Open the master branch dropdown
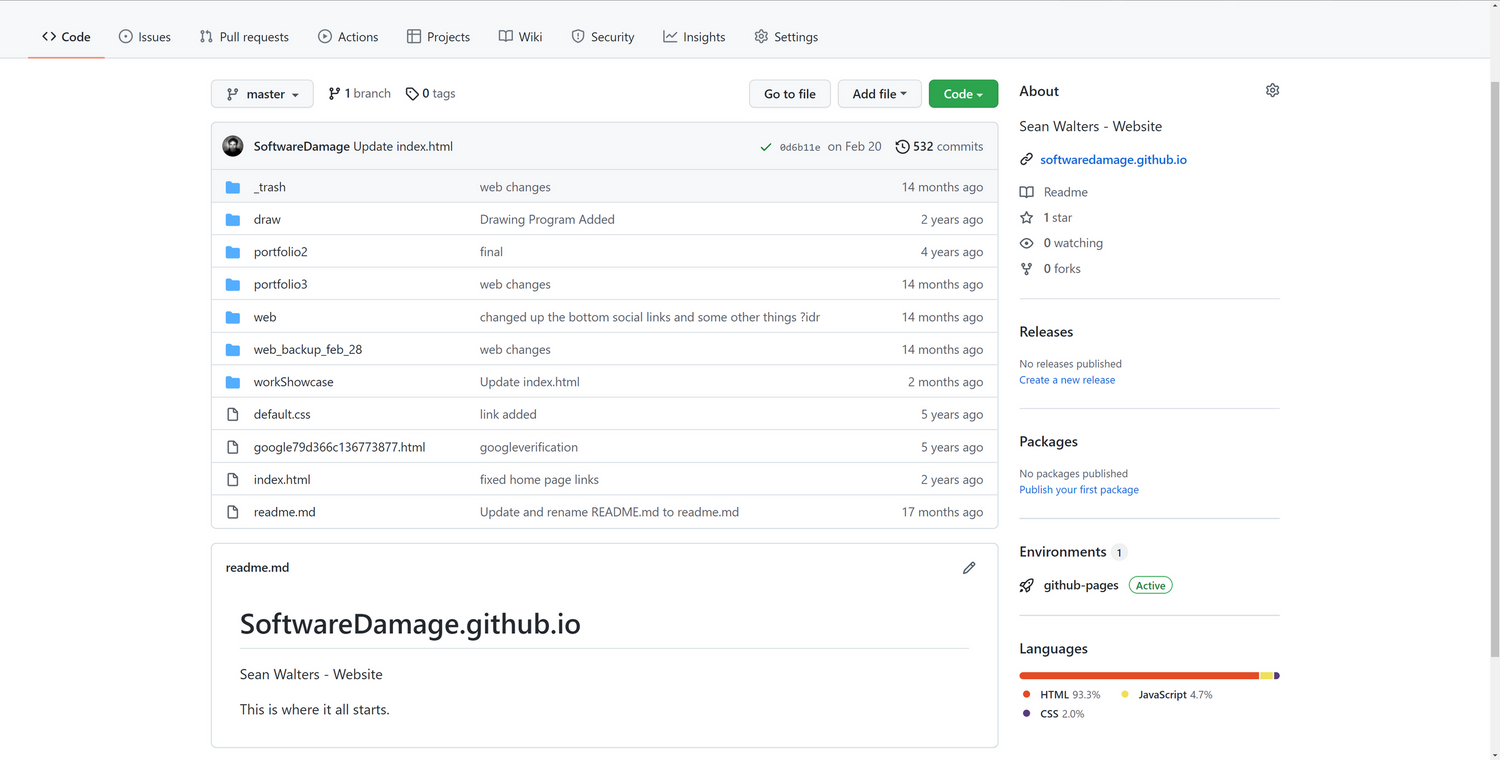Screen dimensions: 1500x760 point(262,94)
